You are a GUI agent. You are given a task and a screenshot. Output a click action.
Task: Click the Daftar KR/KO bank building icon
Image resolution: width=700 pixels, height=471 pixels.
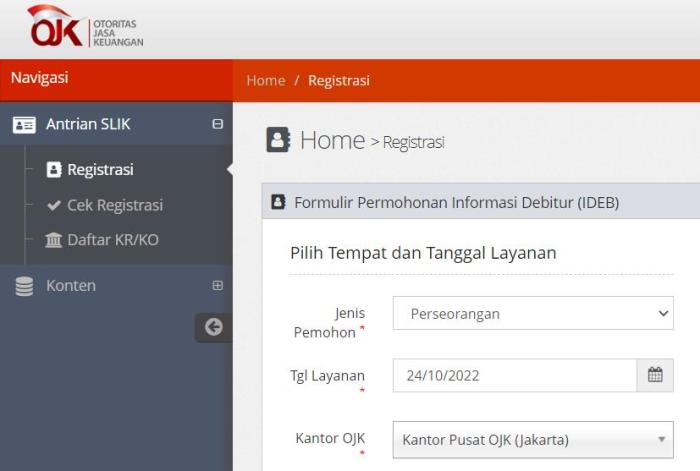pyautogui.click(x=54, y=240)
